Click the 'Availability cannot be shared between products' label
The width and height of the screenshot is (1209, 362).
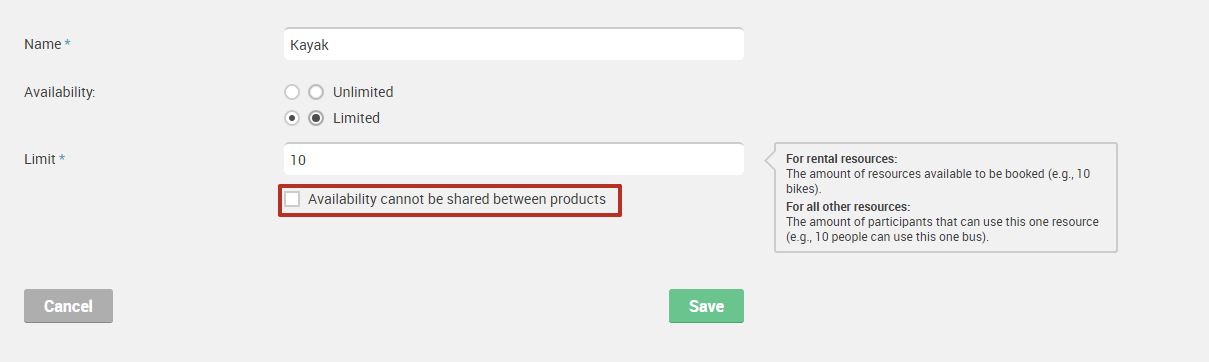click(x=457, y=199)
